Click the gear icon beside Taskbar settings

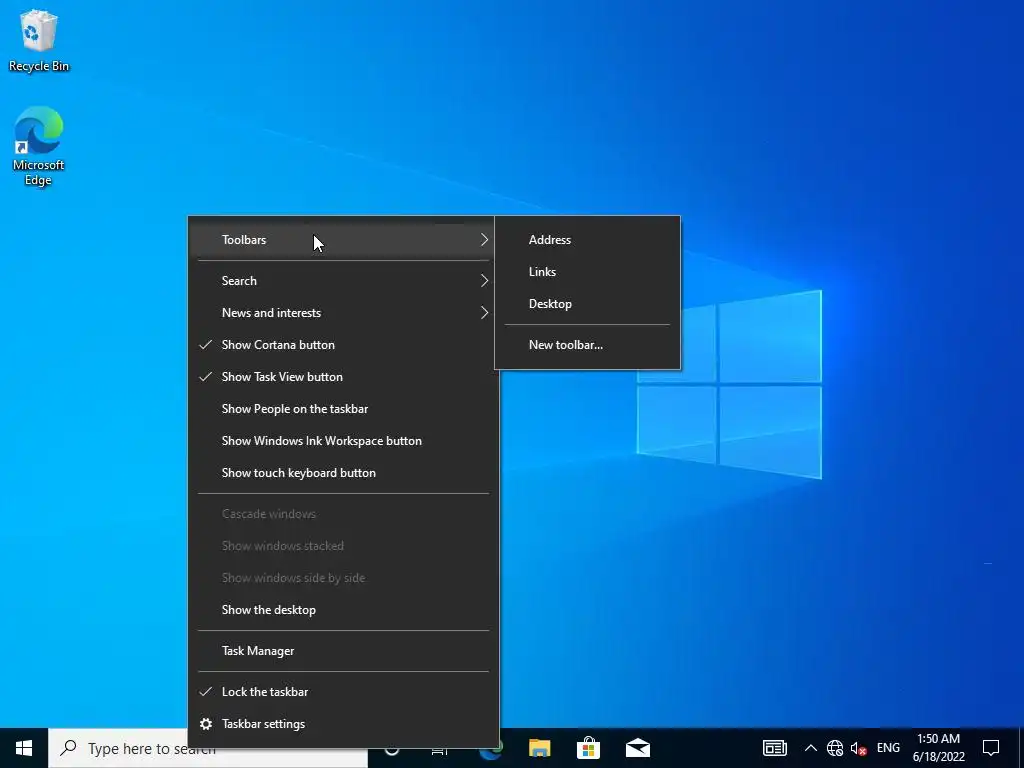click(206, 724)
